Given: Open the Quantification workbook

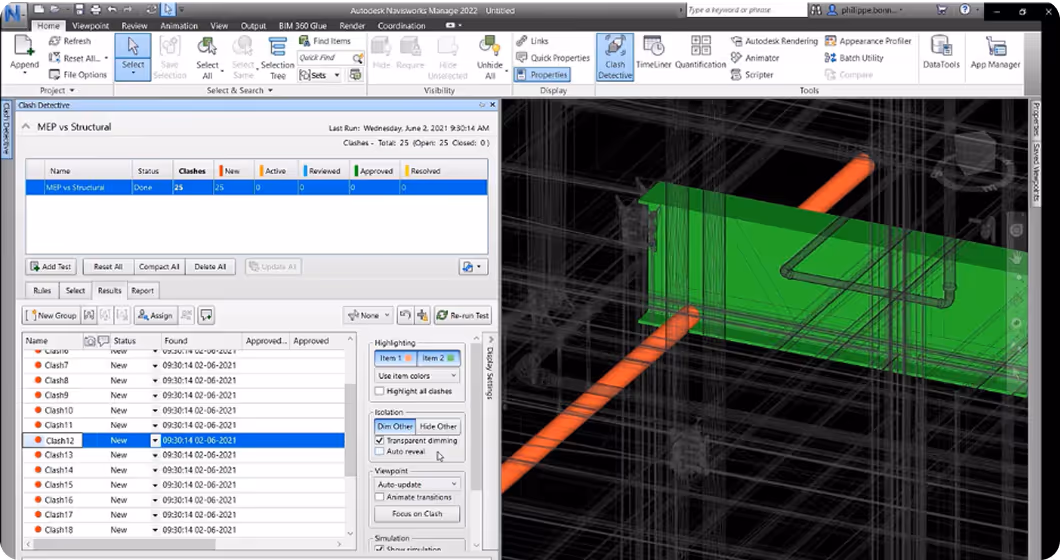Looking at the screenshot, I should click(x=700, y=52).
